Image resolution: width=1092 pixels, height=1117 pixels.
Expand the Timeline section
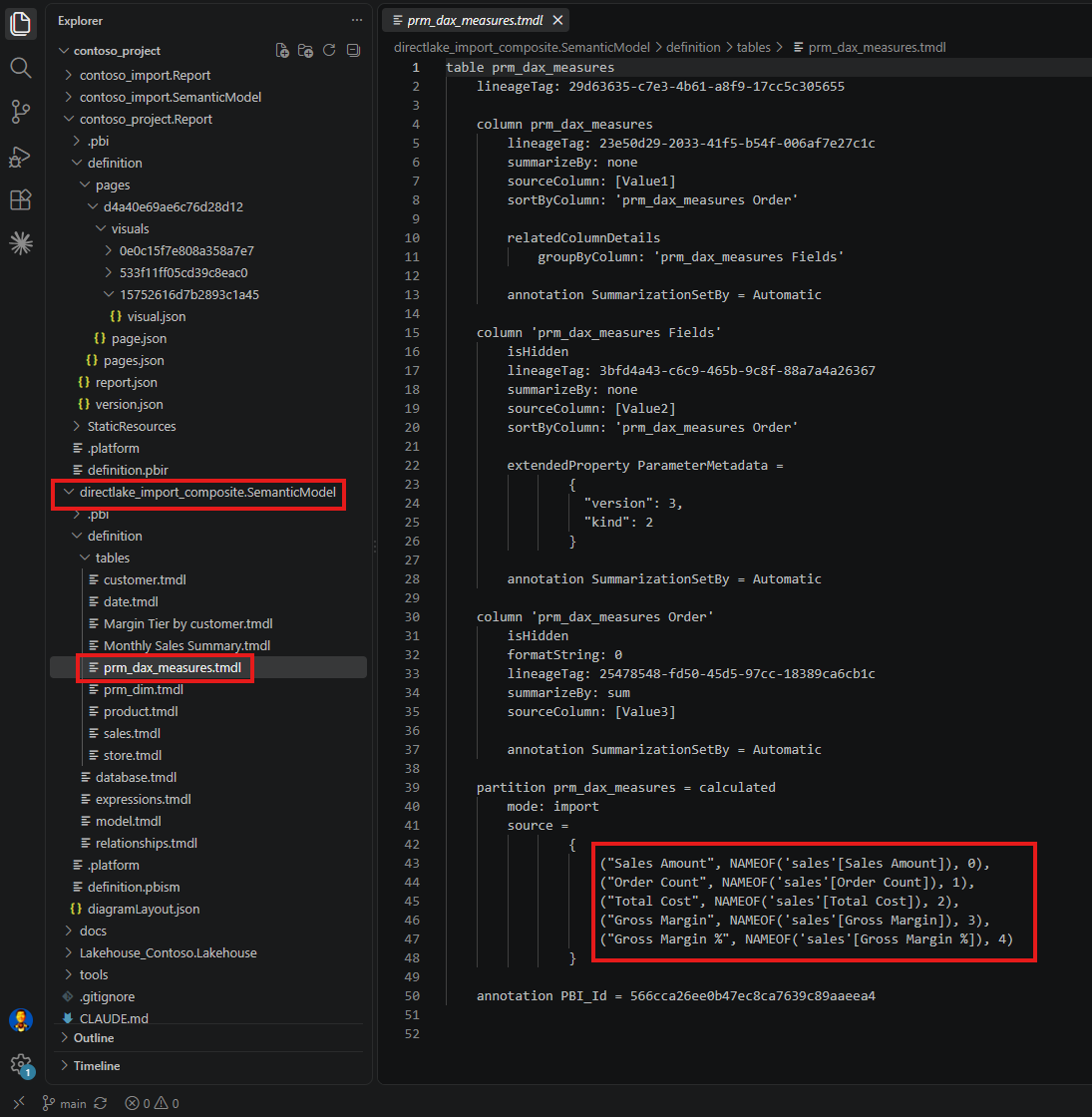tap(96, 1066)
